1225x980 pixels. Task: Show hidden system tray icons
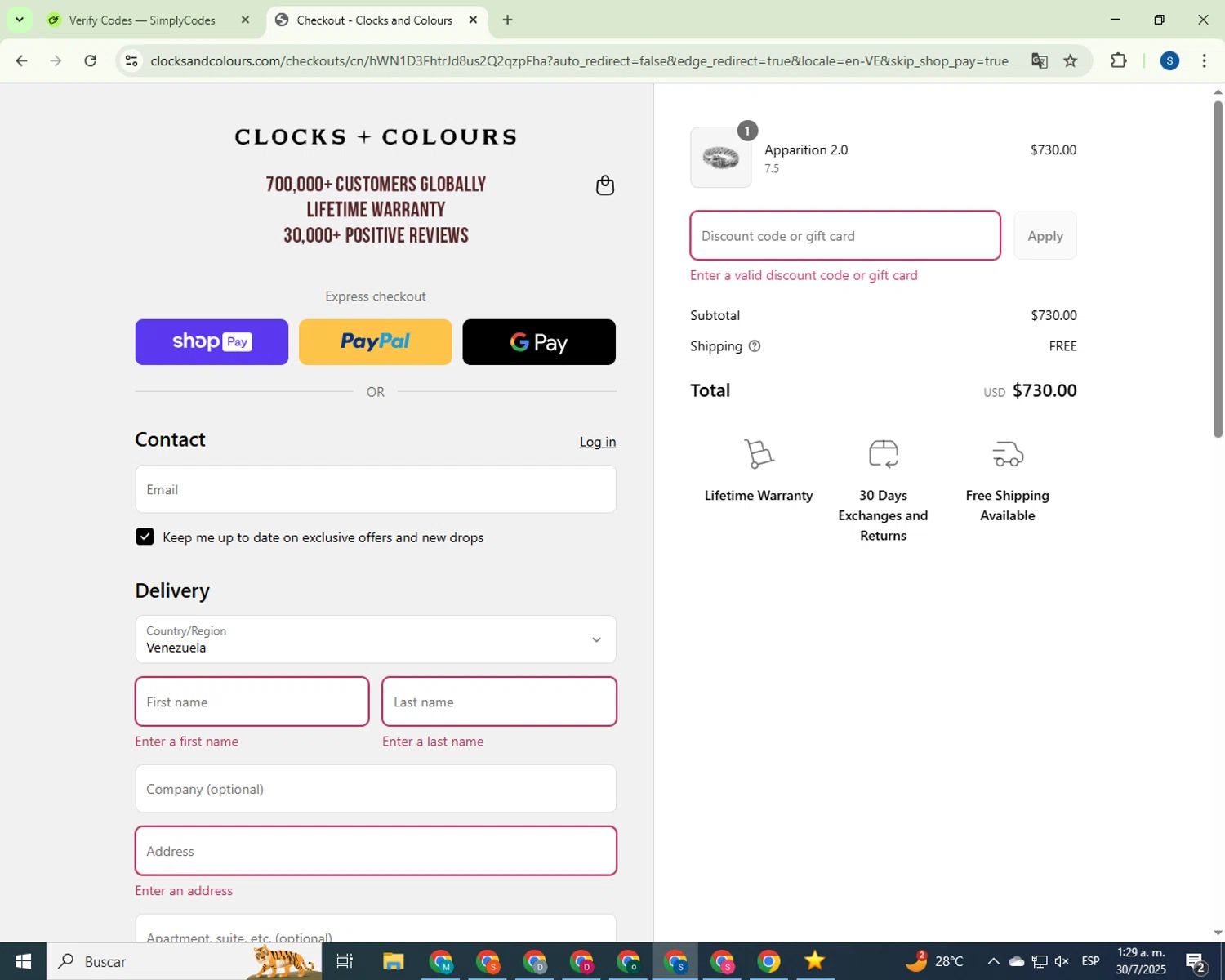(993, 961)
